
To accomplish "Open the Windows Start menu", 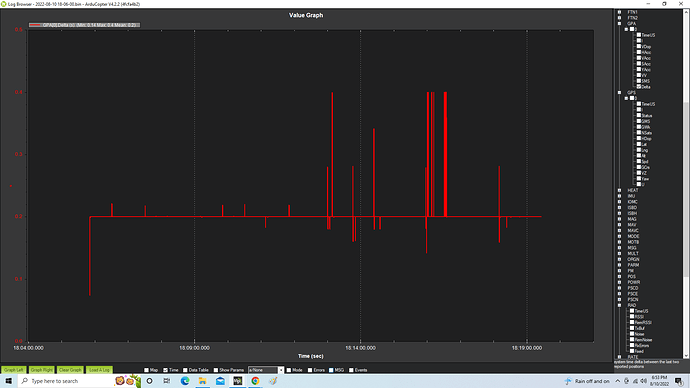I will click(8, 381).
